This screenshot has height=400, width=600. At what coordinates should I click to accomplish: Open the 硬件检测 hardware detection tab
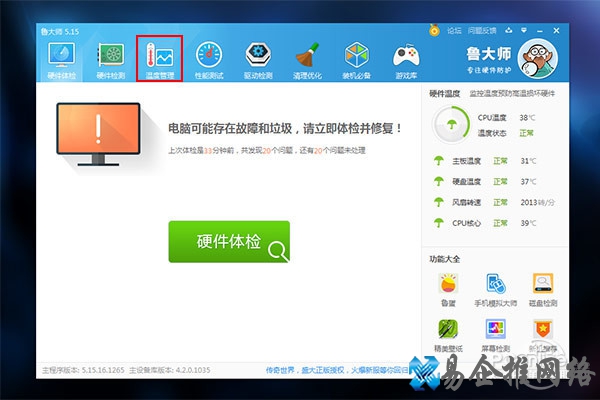(110, 59)
